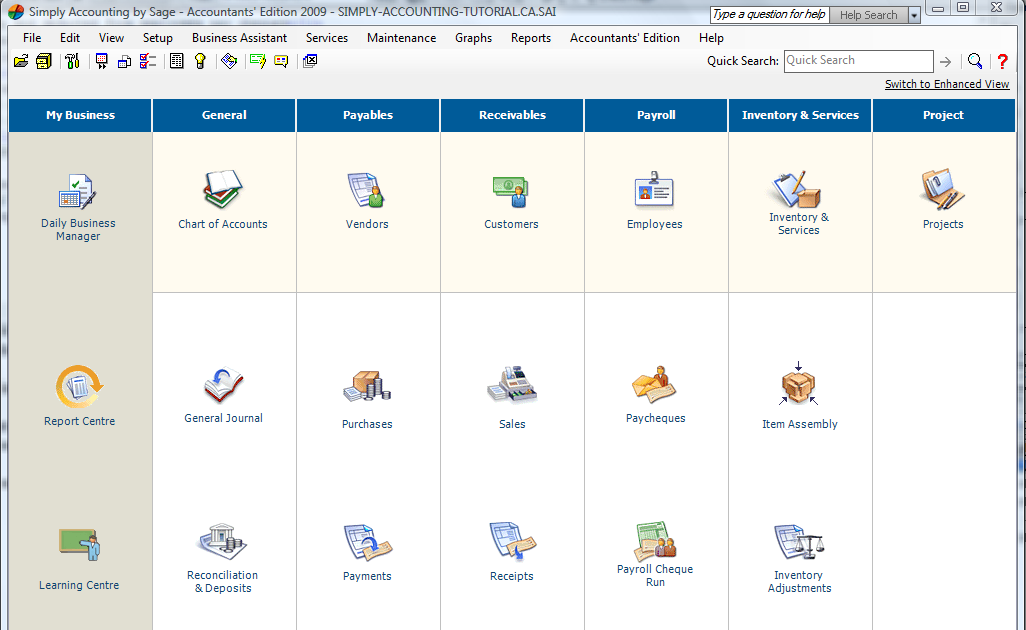This screenshot has width=1026, height=630.
Task: Click the magnifying glass search icon
Action: pos(975,61)
